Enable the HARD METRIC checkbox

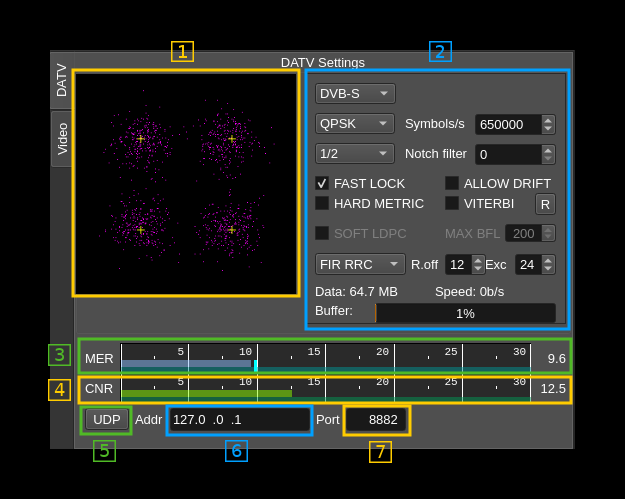point(322,203)
